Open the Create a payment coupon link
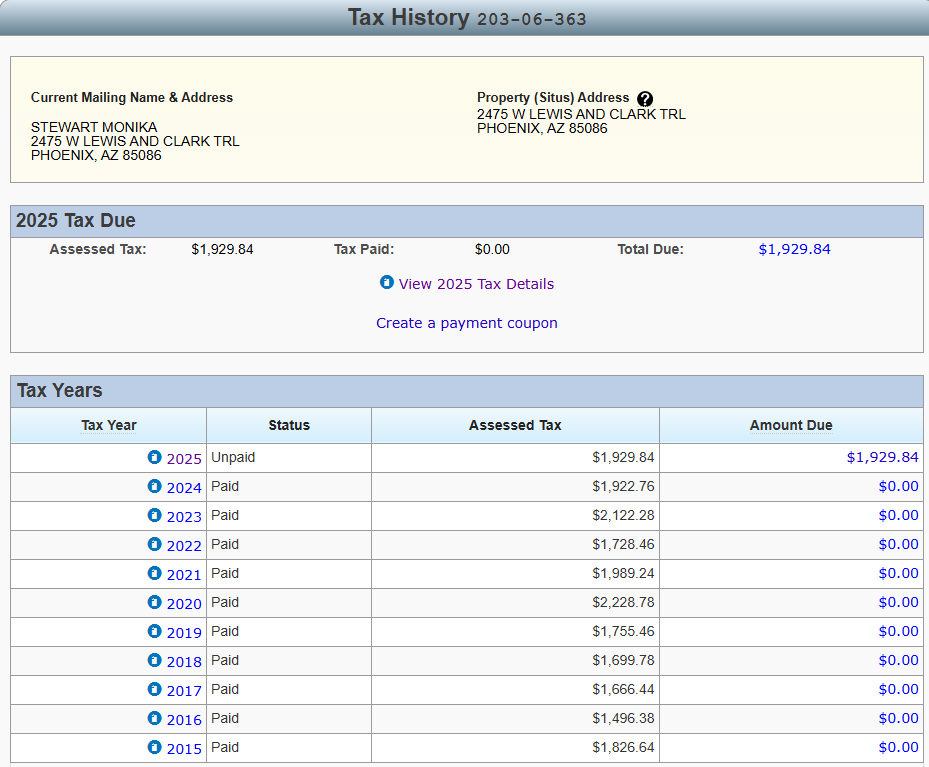This screenshot has height=767, width=929. point(467,323)
